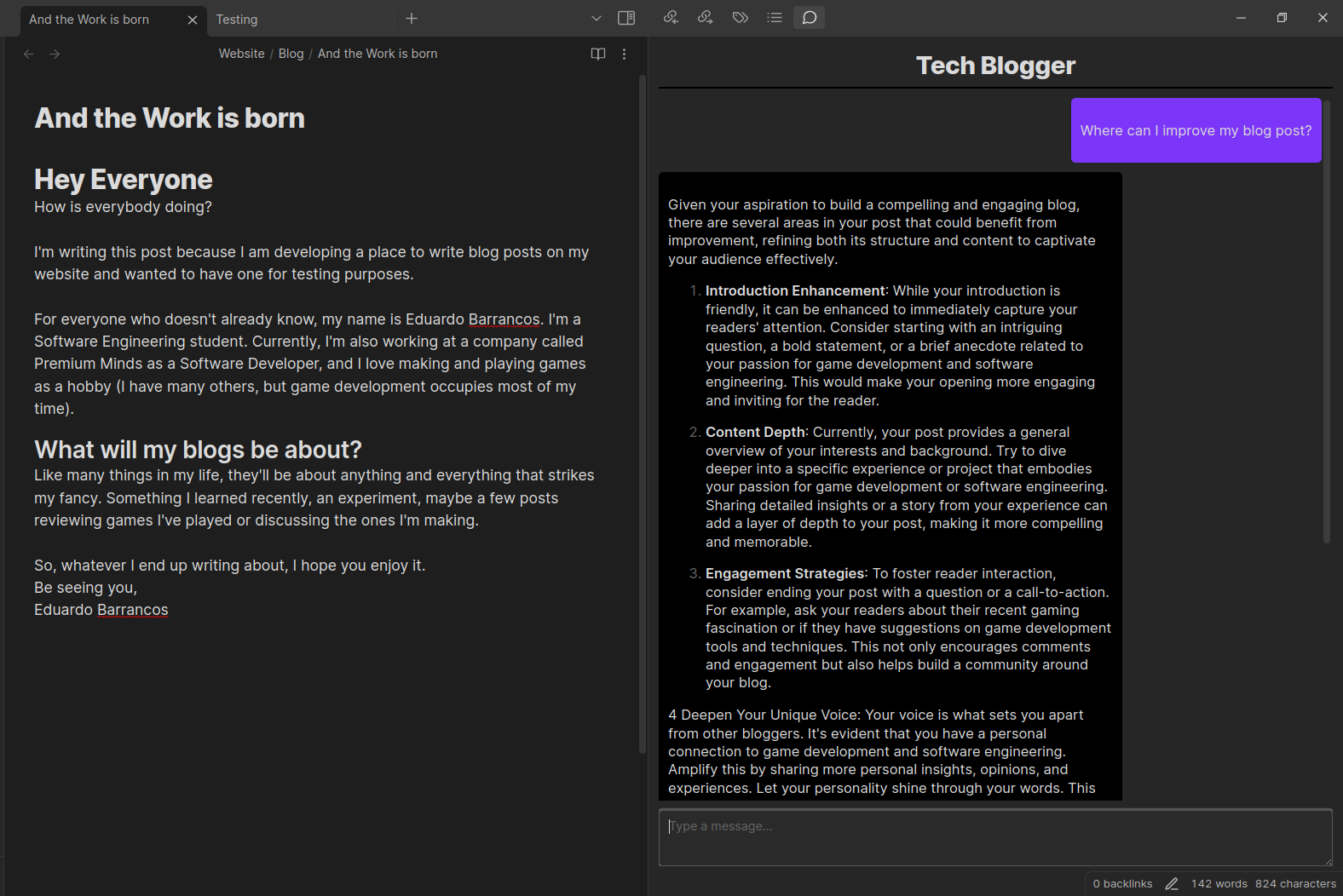Navigate forward with the right arrow
This screenshot has height=896, width=1343.
point(55,54)
